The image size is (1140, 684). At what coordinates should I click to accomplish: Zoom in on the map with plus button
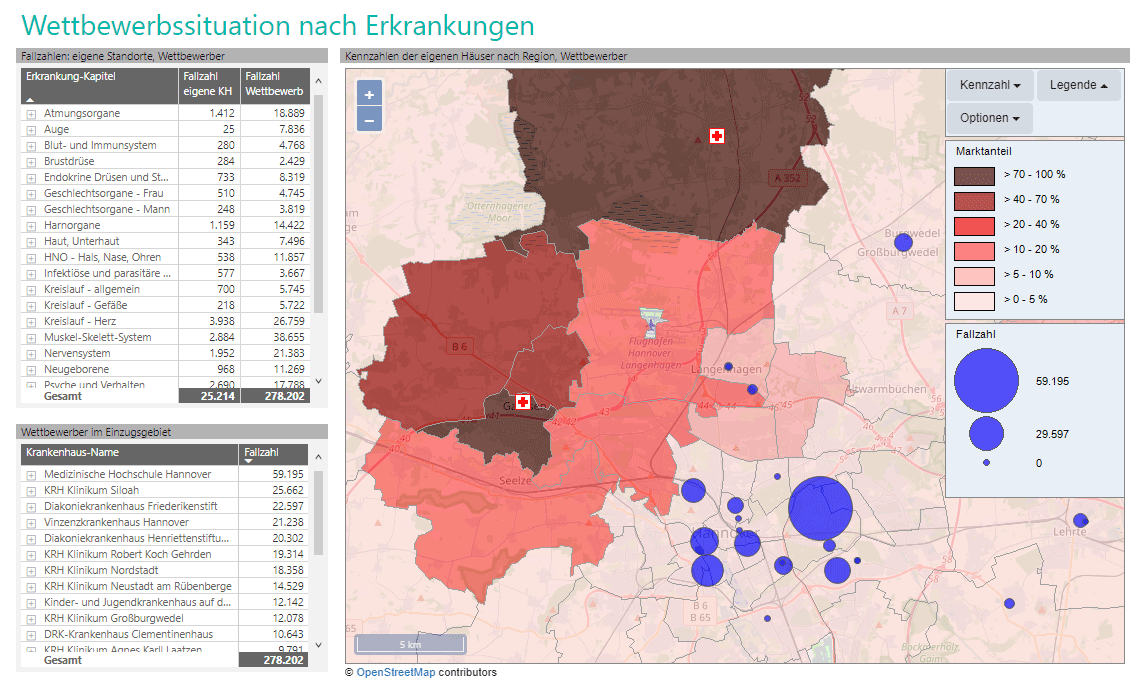click(369, 95)
